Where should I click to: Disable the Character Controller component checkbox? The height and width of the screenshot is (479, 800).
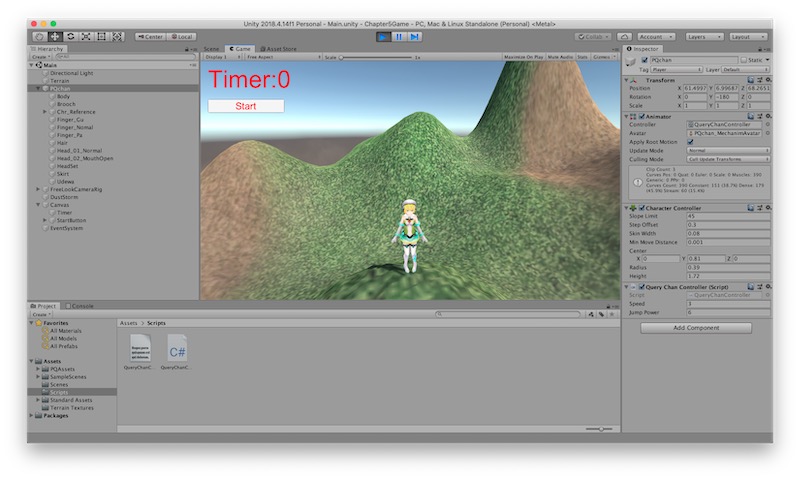coord(642,208)
